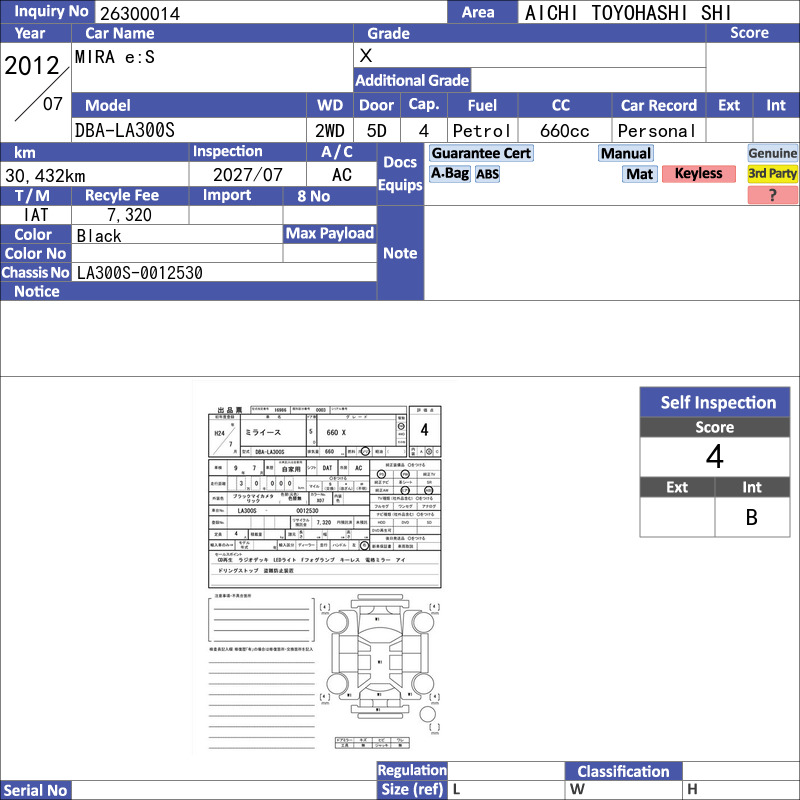Select the Chassis No LA300S-0012530 field
800x800 pixels.
click(x=224, y=272)
